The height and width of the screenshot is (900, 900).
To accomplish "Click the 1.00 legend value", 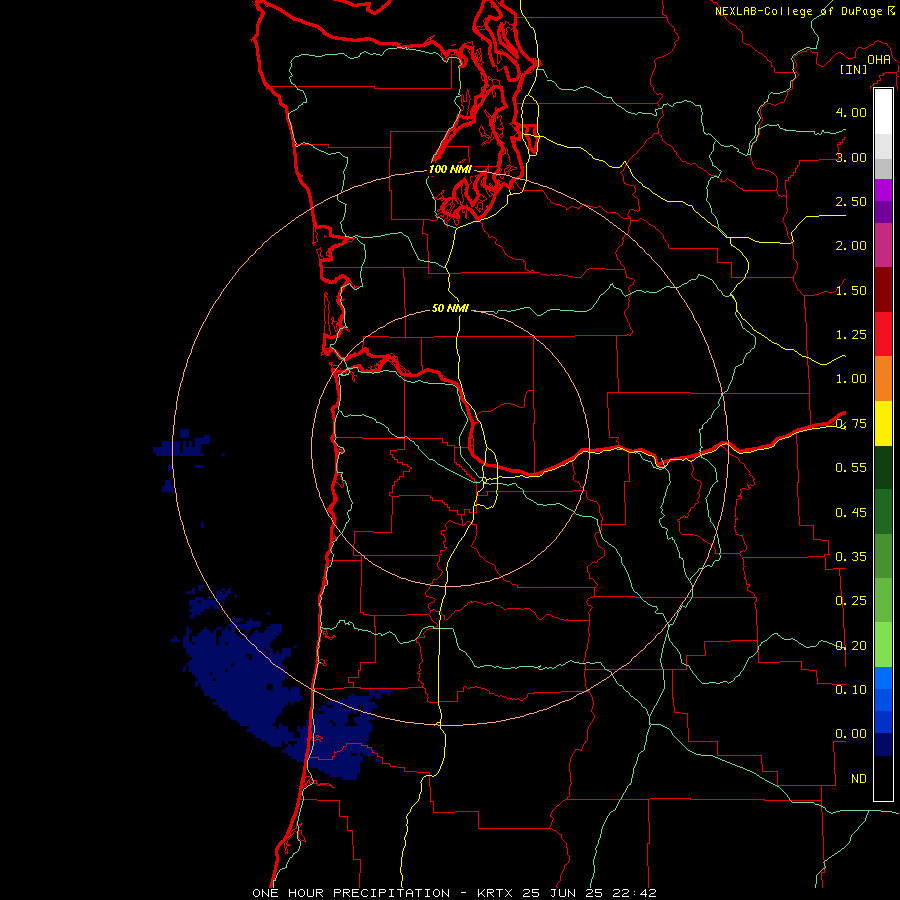I will coord(851,379).
